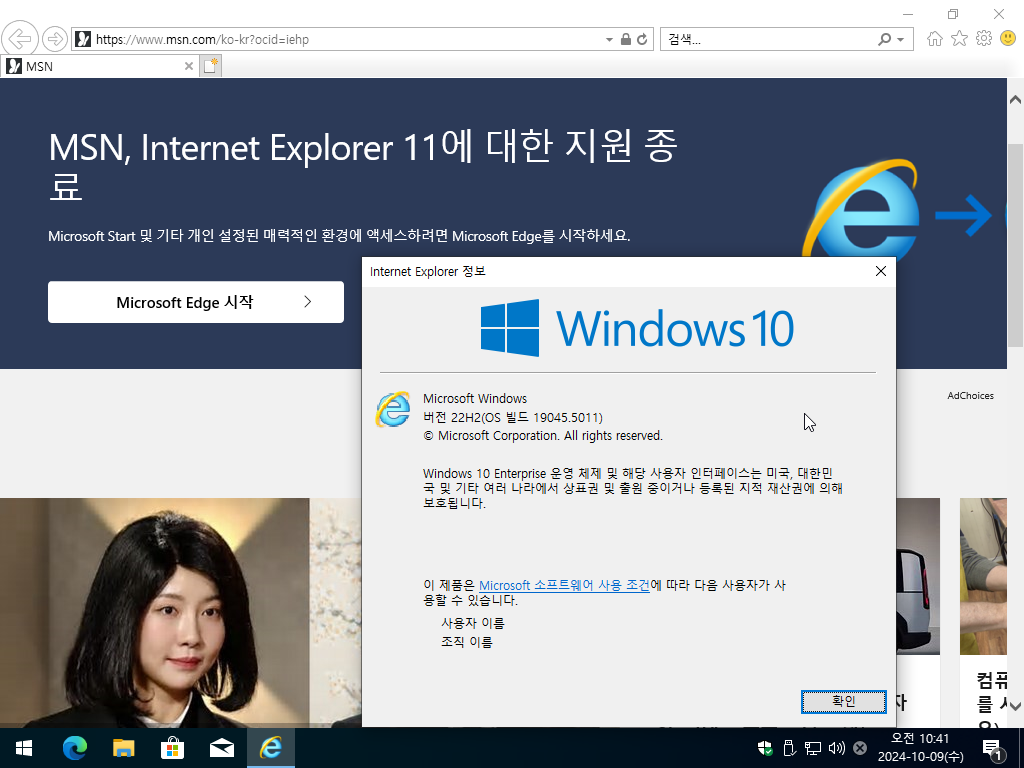Restore down the Internet Explorer window
The width and height of the screenshot is (1024, 768).
pyautogui.click(x=953, y=14)
